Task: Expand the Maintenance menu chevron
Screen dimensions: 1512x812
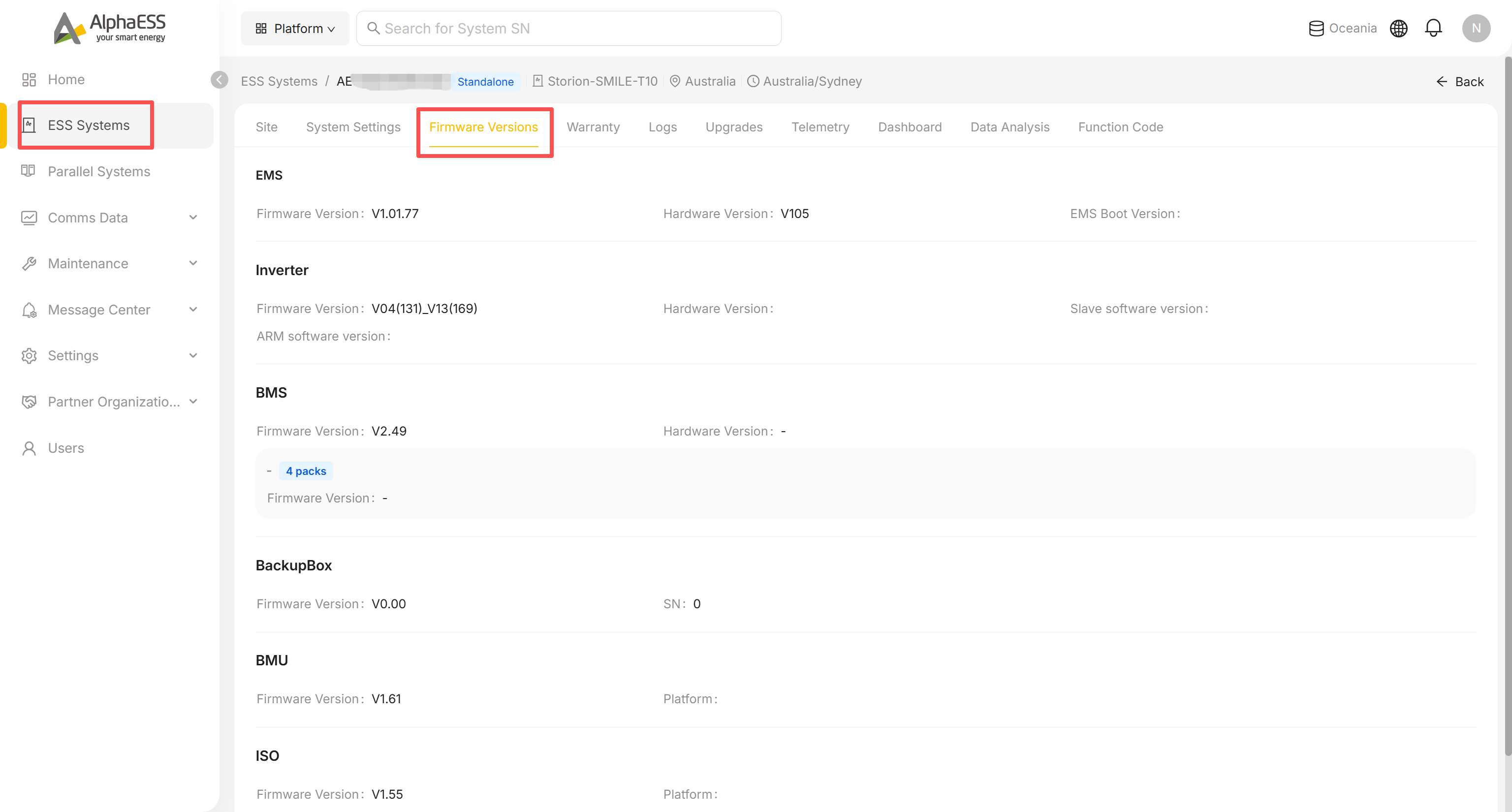Action: pos(193,263)
